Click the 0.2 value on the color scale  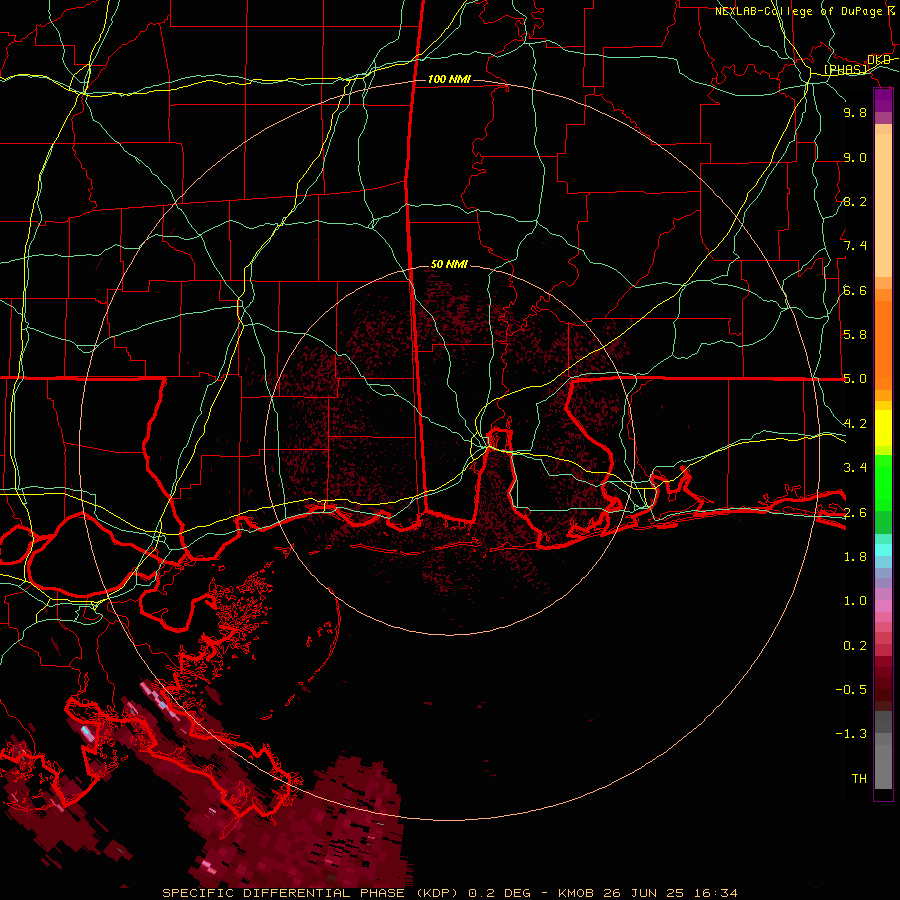[x=855, y=646]
